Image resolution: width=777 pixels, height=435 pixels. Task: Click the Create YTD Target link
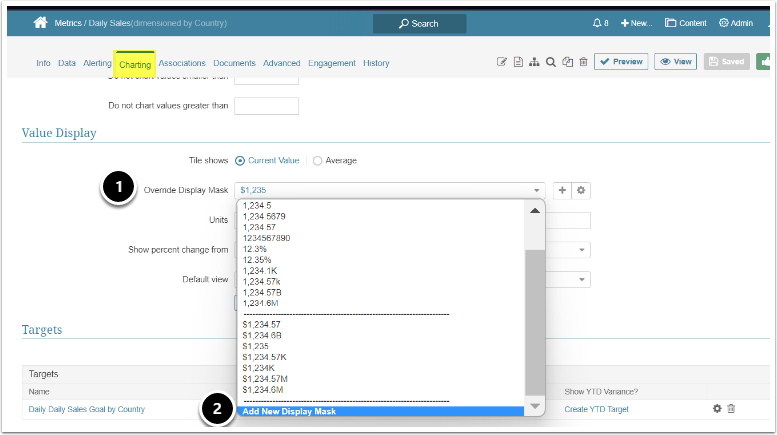596,409
